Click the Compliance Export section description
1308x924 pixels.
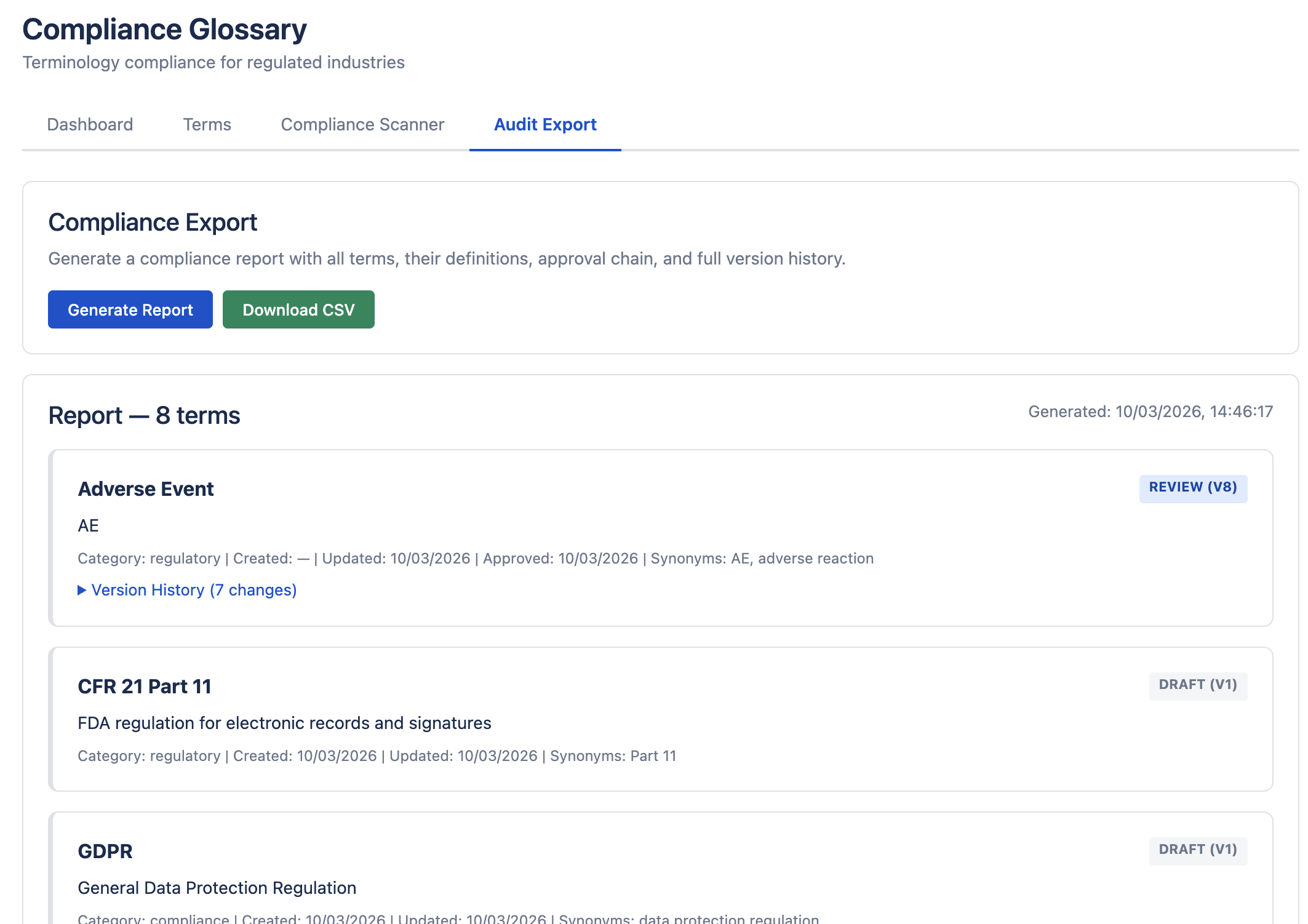(x=447, y=258)
